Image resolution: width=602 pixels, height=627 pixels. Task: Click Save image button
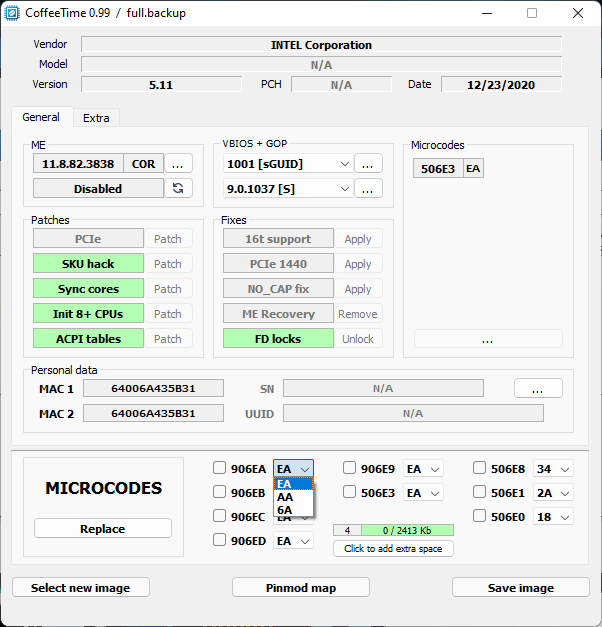[x=521, y=587]
